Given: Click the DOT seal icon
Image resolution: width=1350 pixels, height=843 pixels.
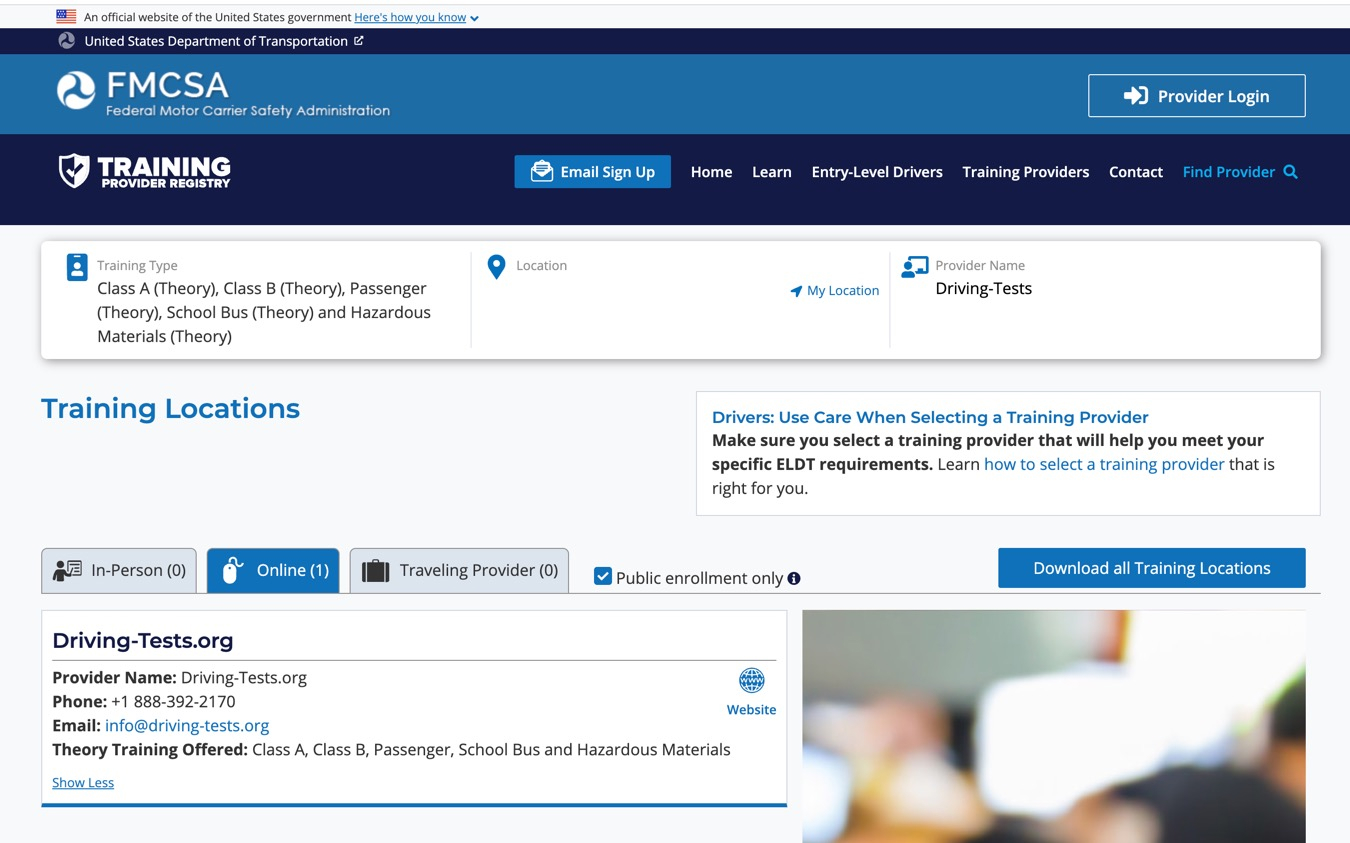Looking at the screenshot, I should pos(67,41).
